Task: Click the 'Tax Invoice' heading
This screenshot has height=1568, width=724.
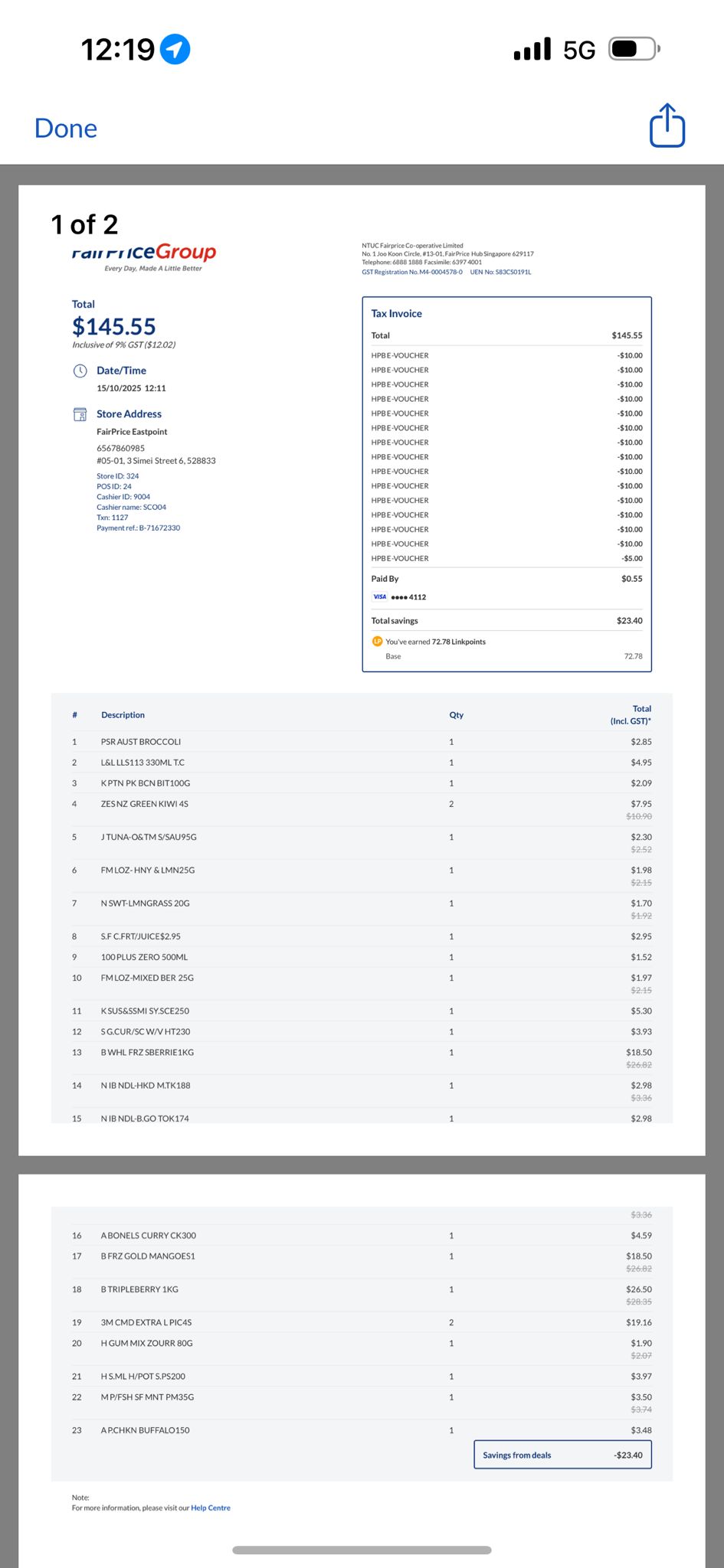Action: (x=397, y=314)
